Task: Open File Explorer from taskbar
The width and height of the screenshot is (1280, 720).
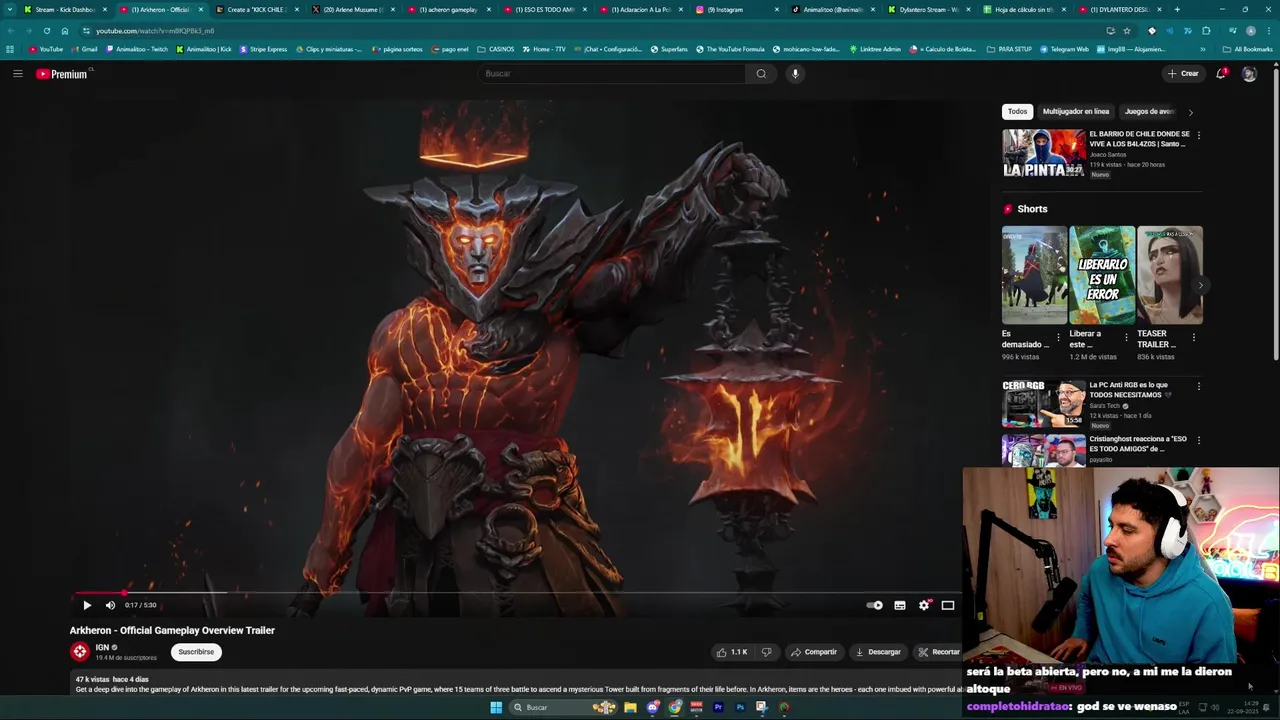Action: 630,707
